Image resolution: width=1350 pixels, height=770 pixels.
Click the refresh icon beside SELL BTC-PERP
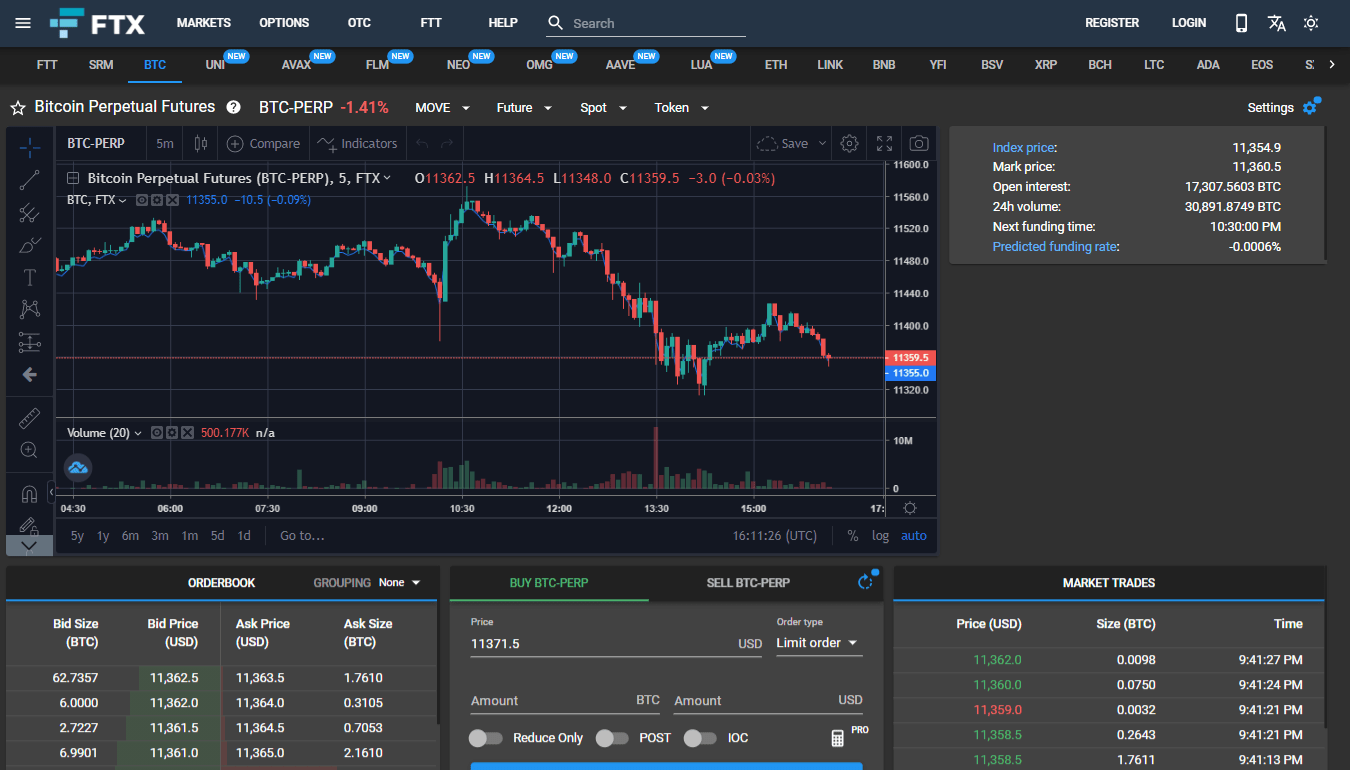coord(866,582)
